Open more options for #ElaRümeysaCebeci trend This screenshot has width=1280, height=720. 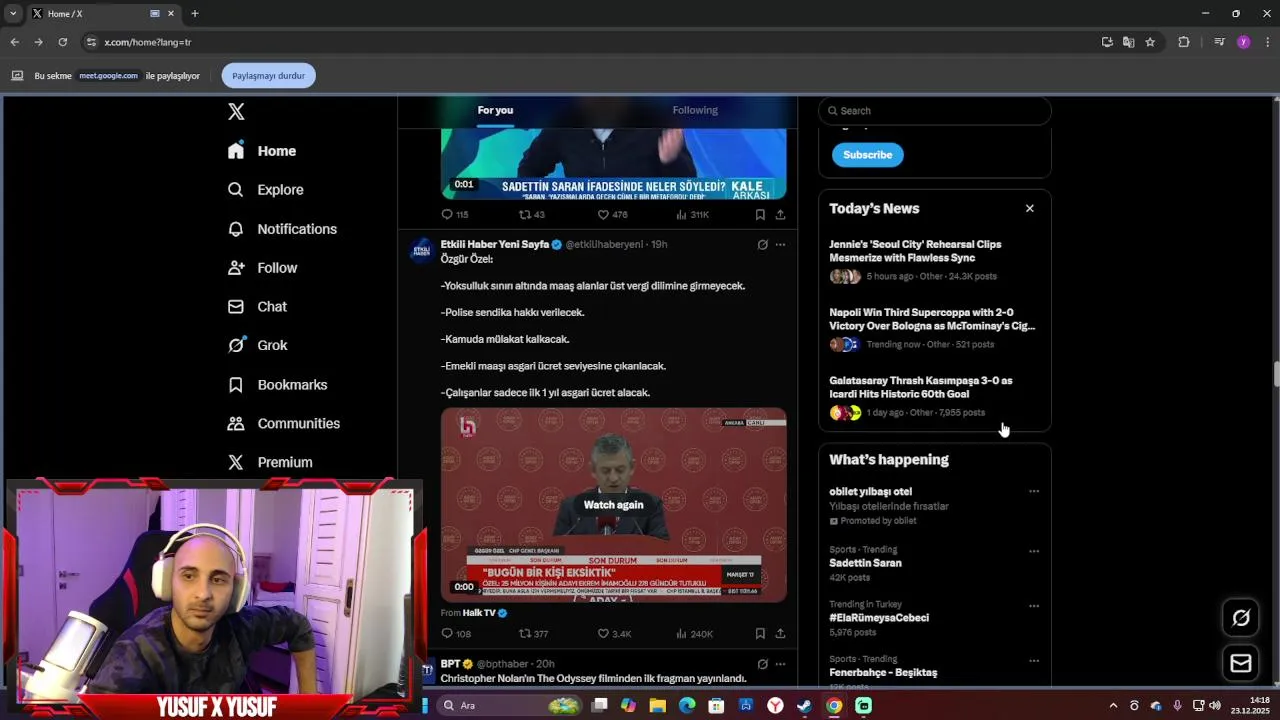tap(1034, 606)
